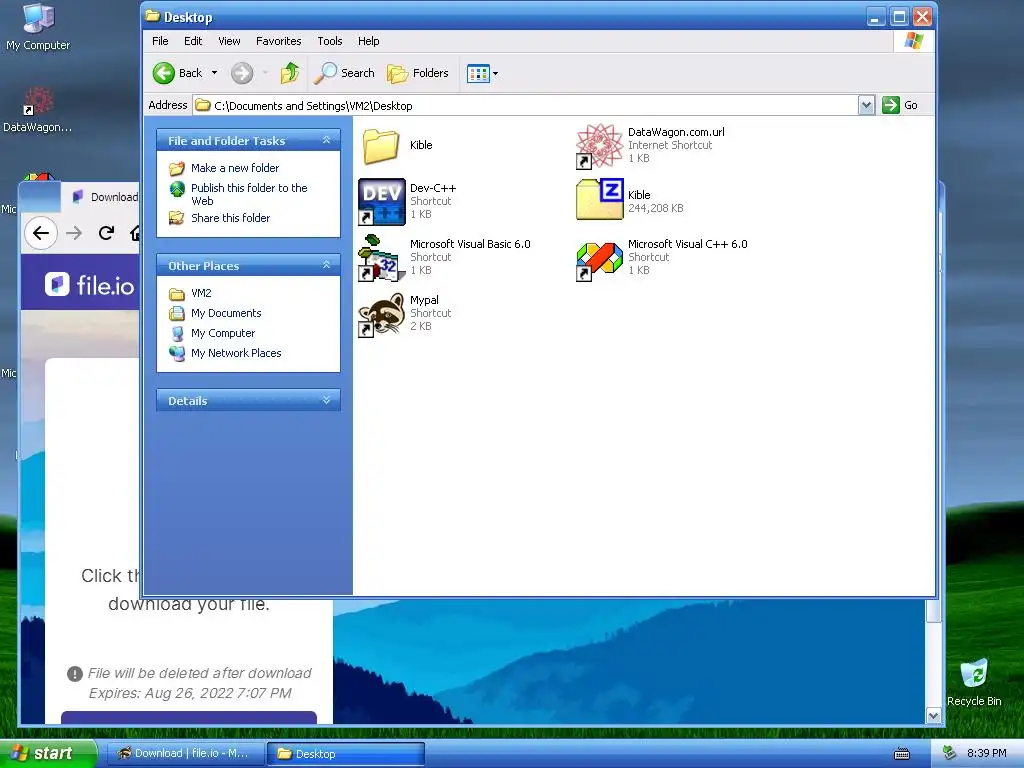Click the system tray notification icon

tap(950, 753)
